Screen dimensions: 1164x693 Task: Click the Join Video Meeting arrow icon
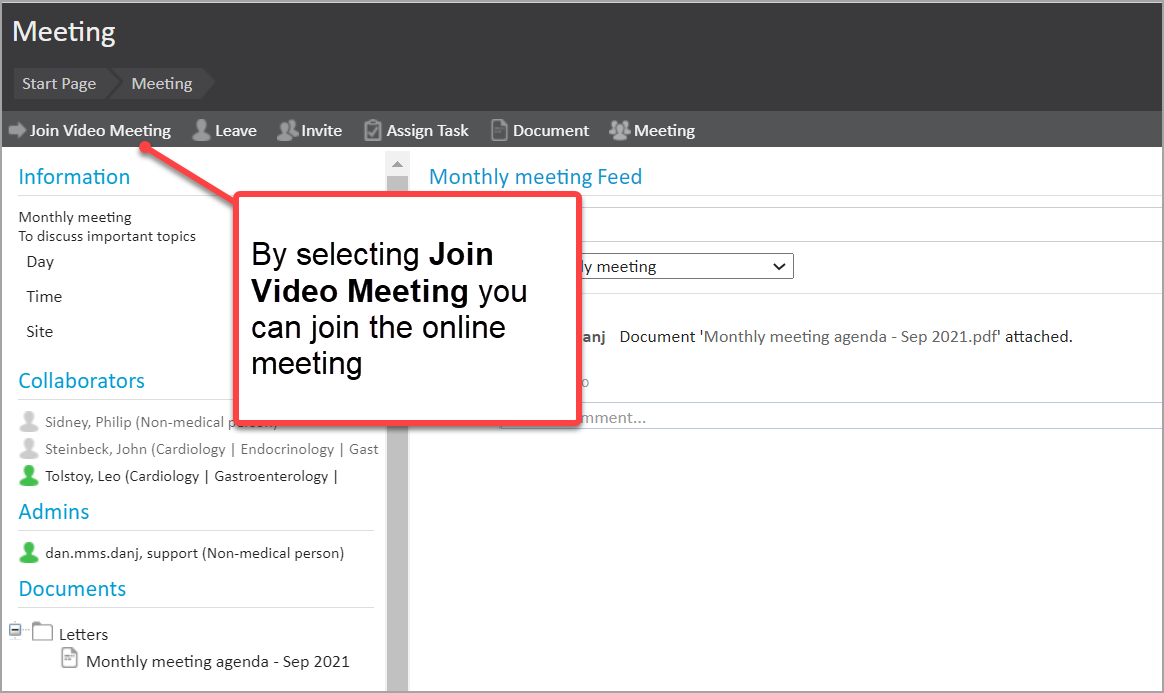tap(17, 131)
